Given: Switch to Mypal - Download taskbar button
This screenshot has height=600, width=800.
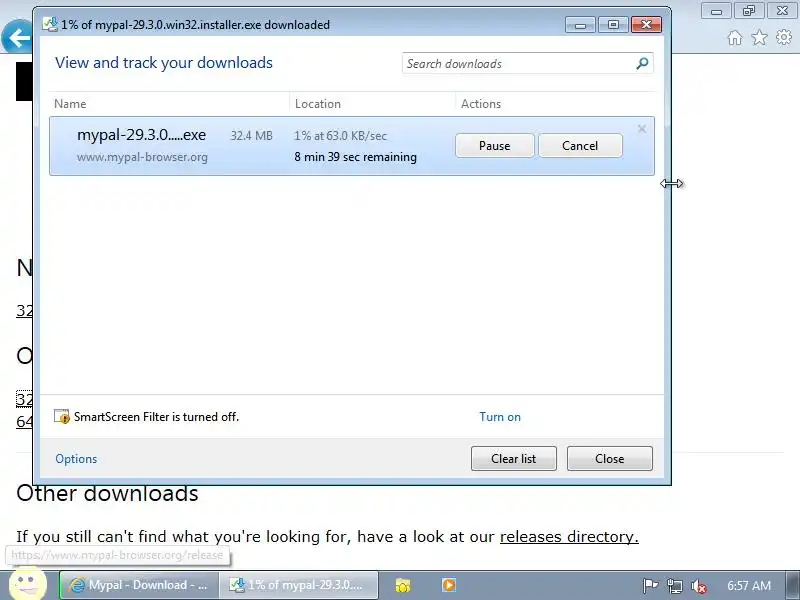Looking at the screenshot, I should (139, 585).
